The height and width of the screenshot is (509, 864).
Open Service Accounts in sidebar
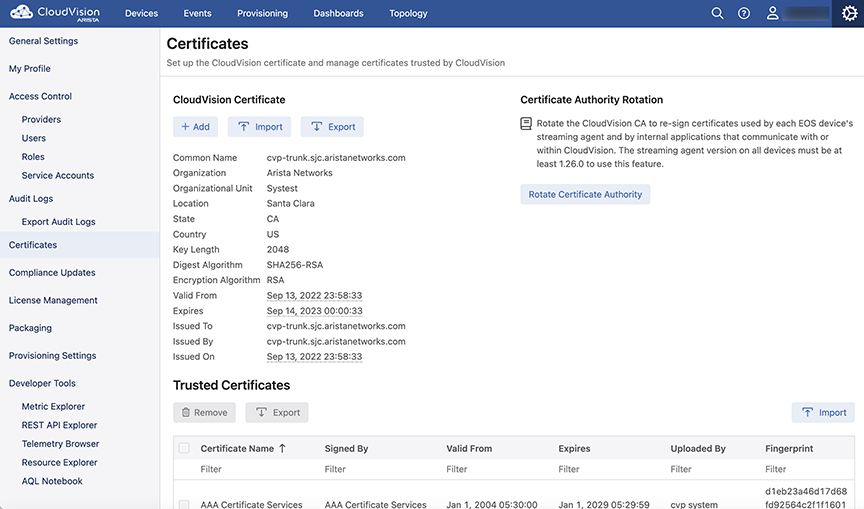click(58, 176)
